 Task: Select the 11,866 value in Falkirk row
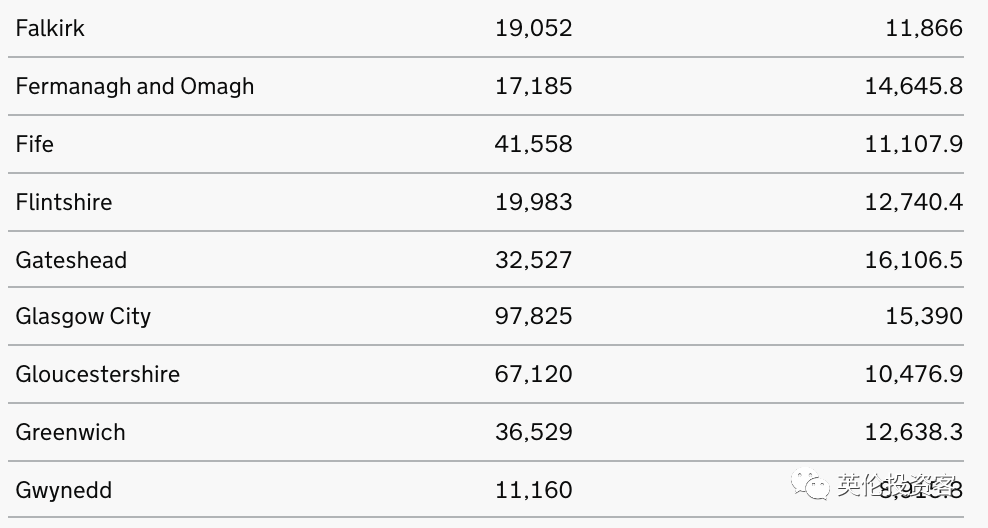pos(923,28)
